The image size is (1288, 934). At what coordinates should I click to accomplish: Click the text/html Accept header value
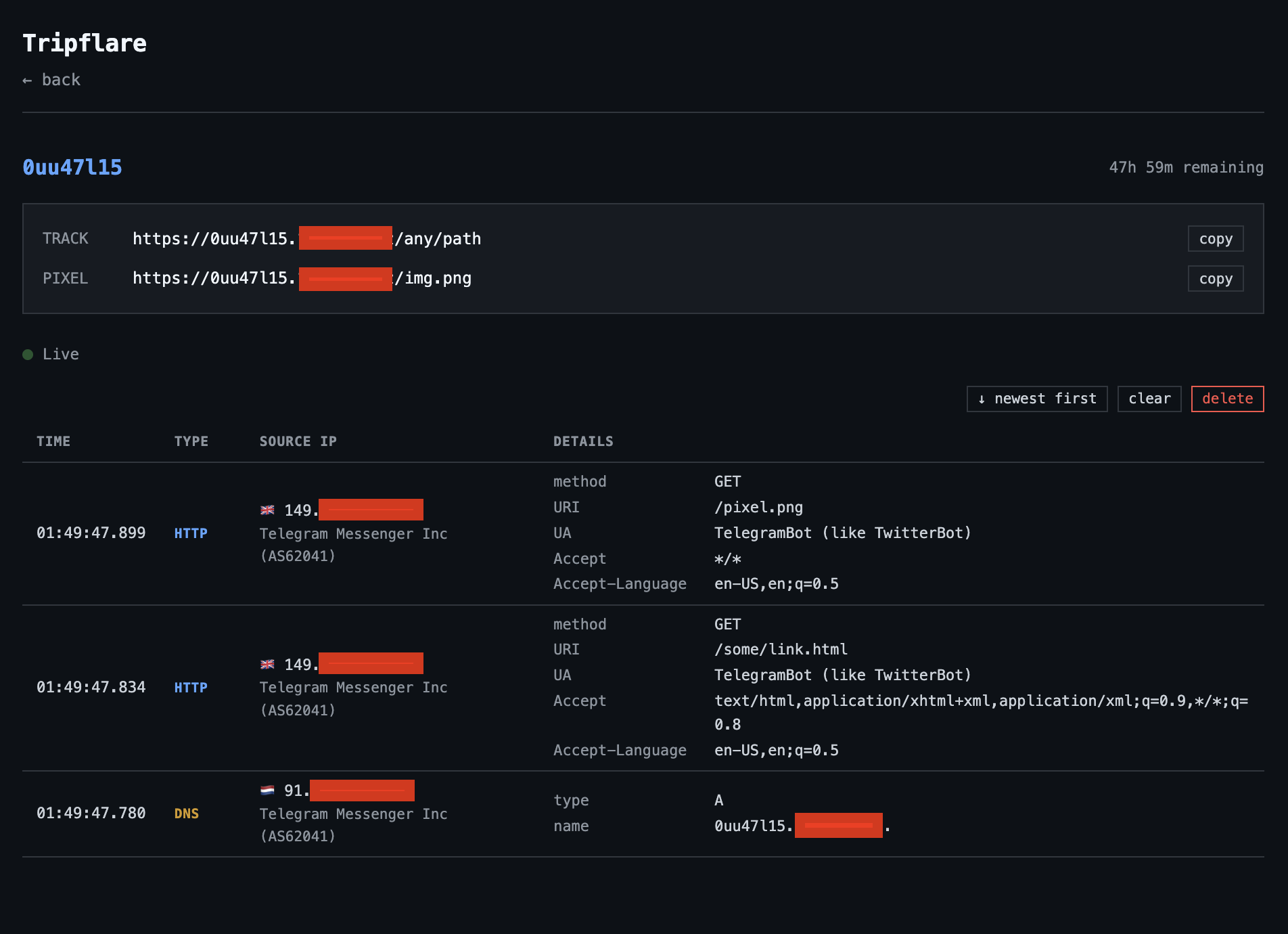coord(981,713)
